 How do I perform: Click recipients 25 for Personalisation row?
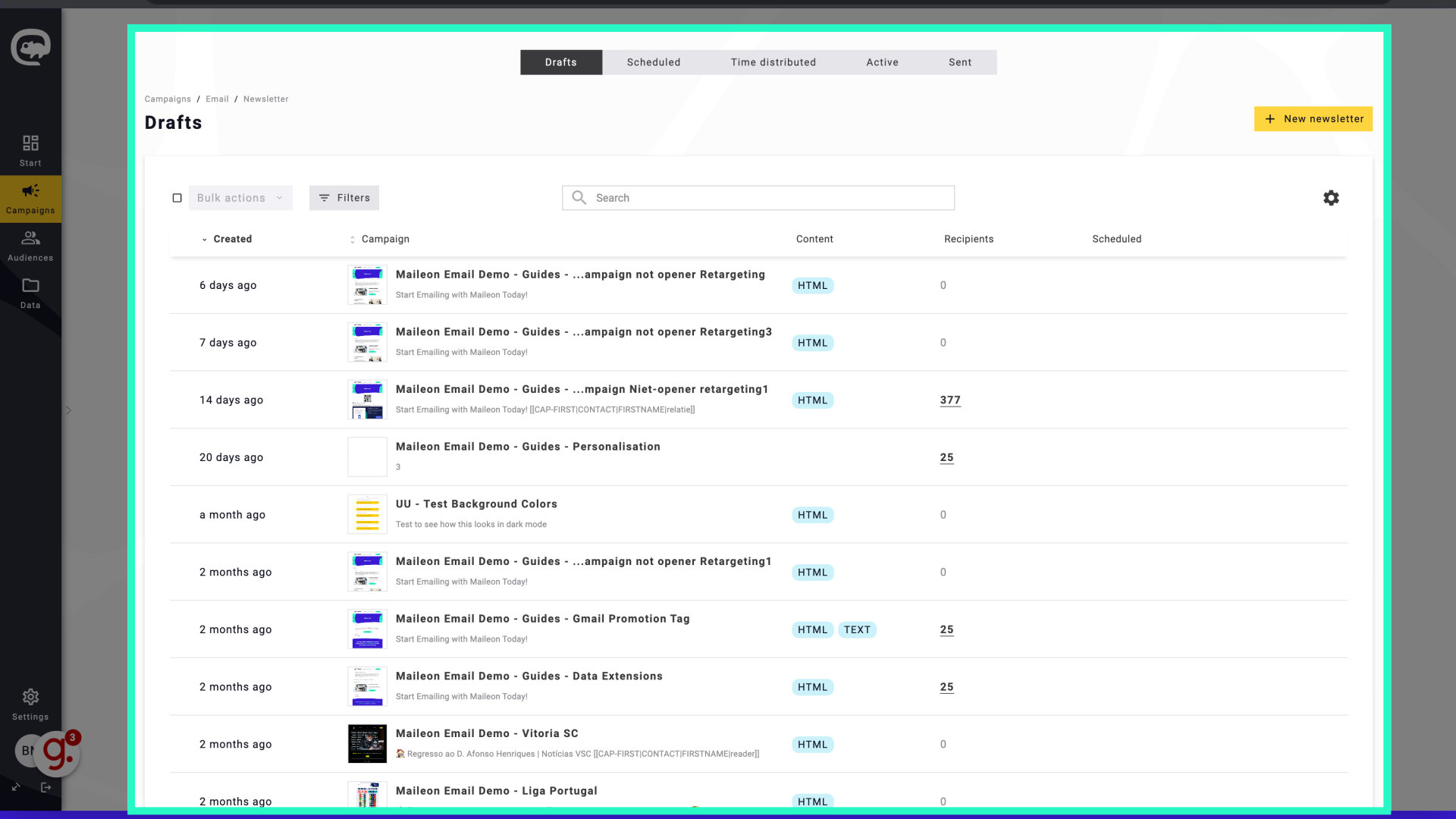coord(947,458)
